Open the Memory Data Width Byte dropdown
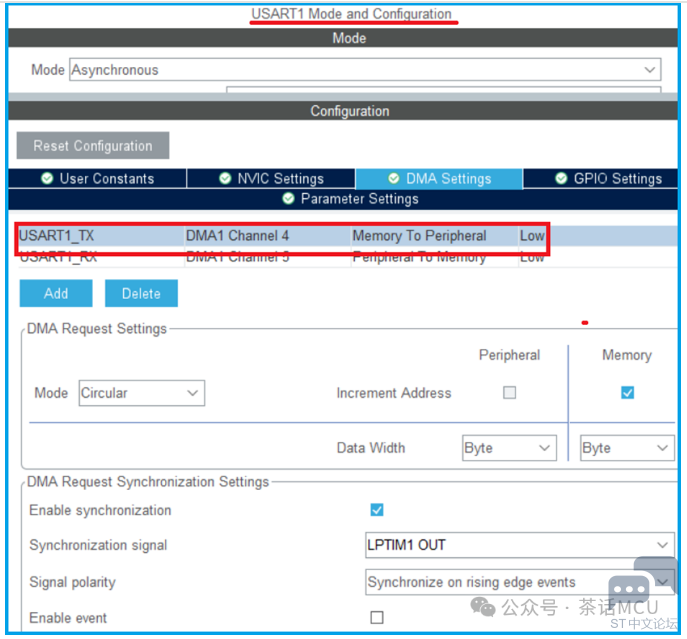Screen dimensions: 687x639 coord(627,448)
